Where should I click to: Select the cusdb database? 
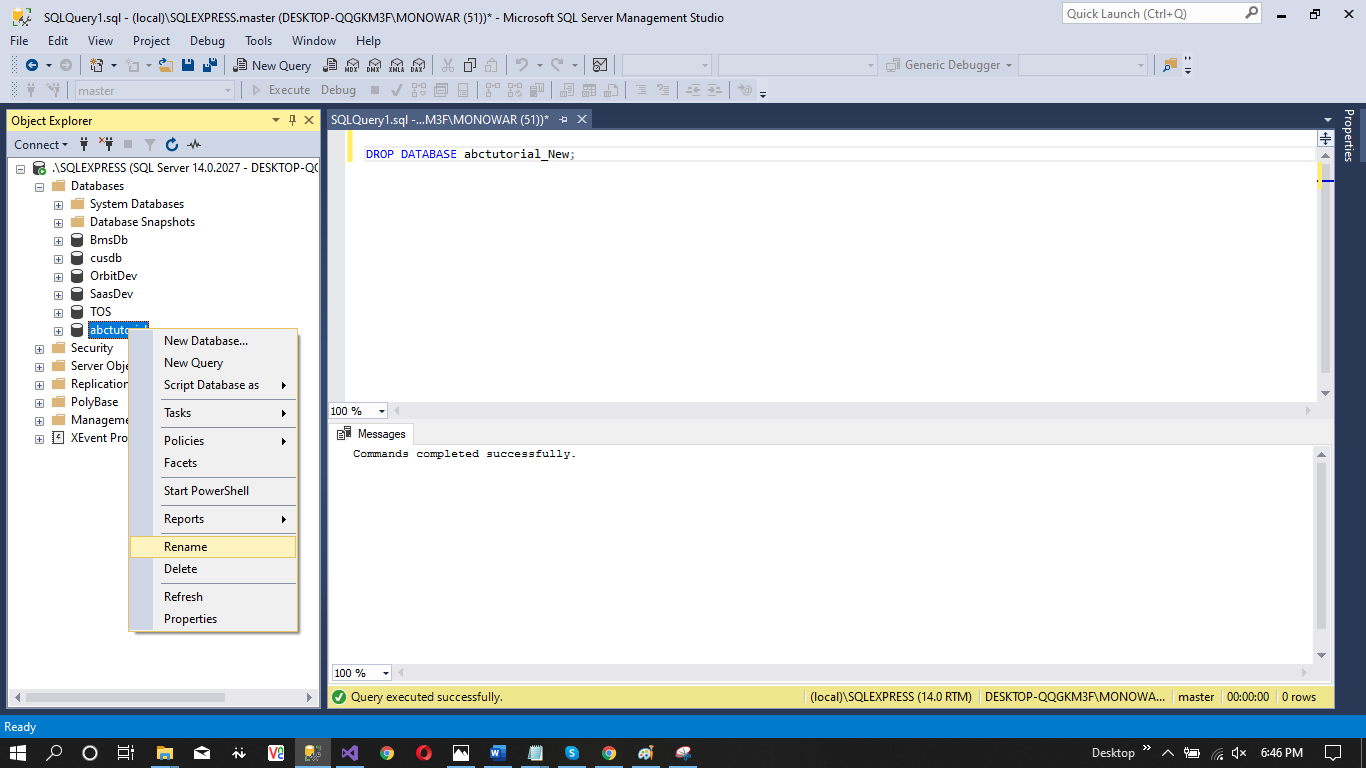(x=105, y=258)
